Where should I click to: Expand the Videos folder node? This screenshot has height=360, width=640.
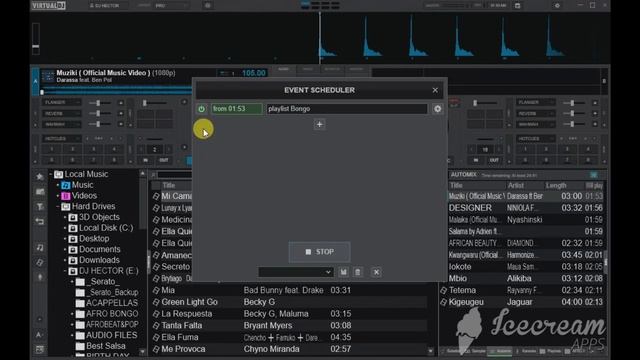point(58,196)
